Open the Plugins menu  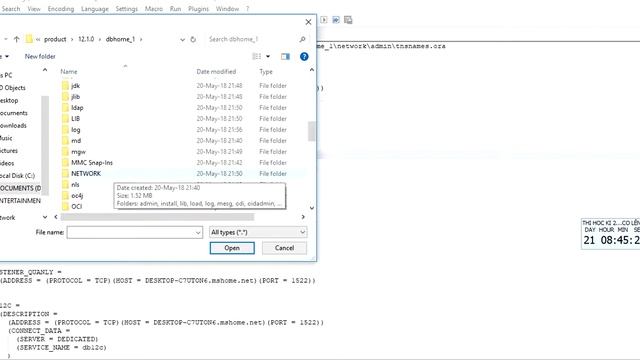point(198,9)
